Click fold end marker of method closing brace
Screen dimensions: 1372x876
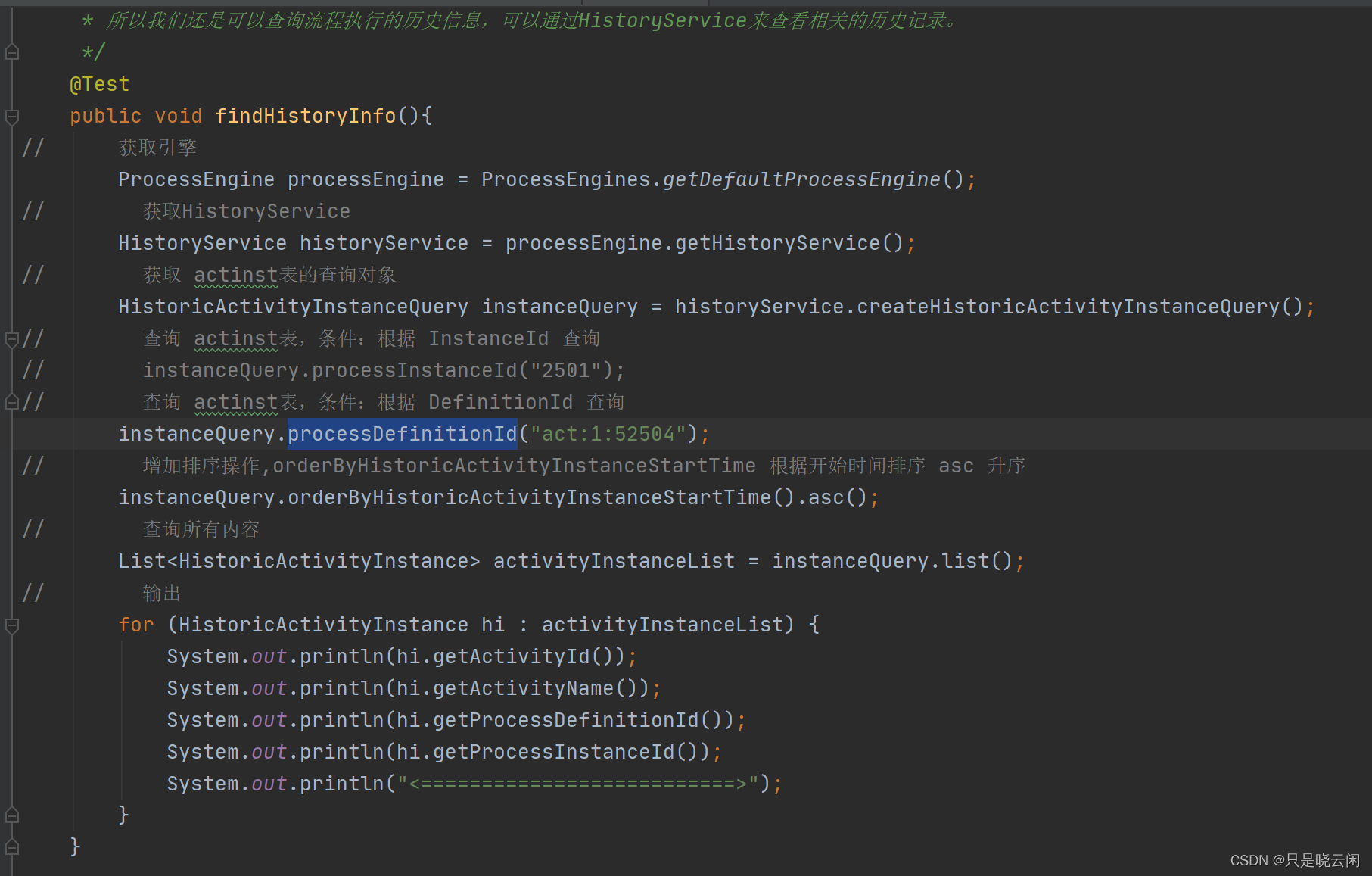pyautogui.click(x=12, y=847)
